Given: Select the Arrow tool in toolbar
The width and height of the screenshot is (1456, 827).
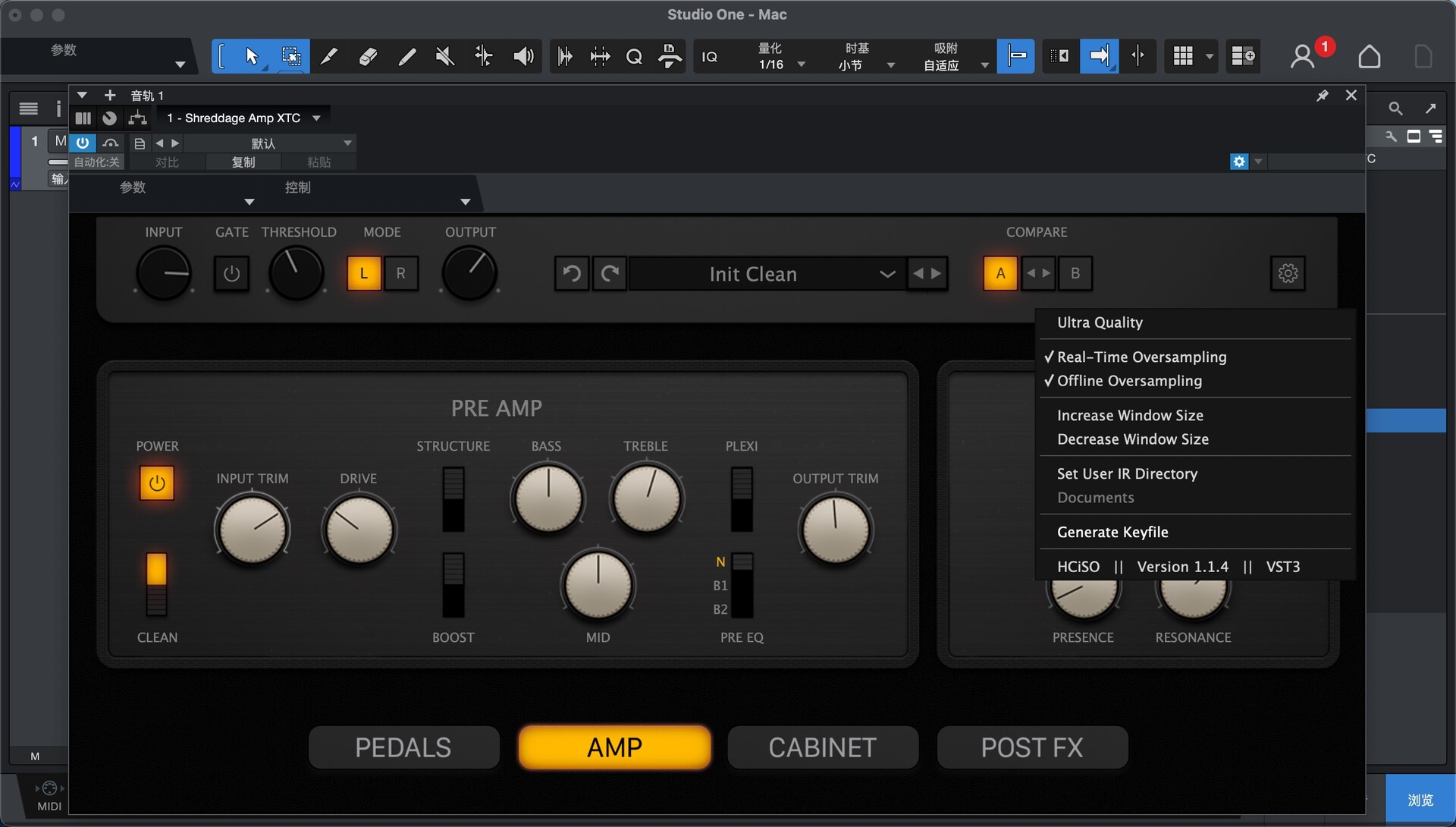Looking at the screenshot, I should [x=252, y=56].
